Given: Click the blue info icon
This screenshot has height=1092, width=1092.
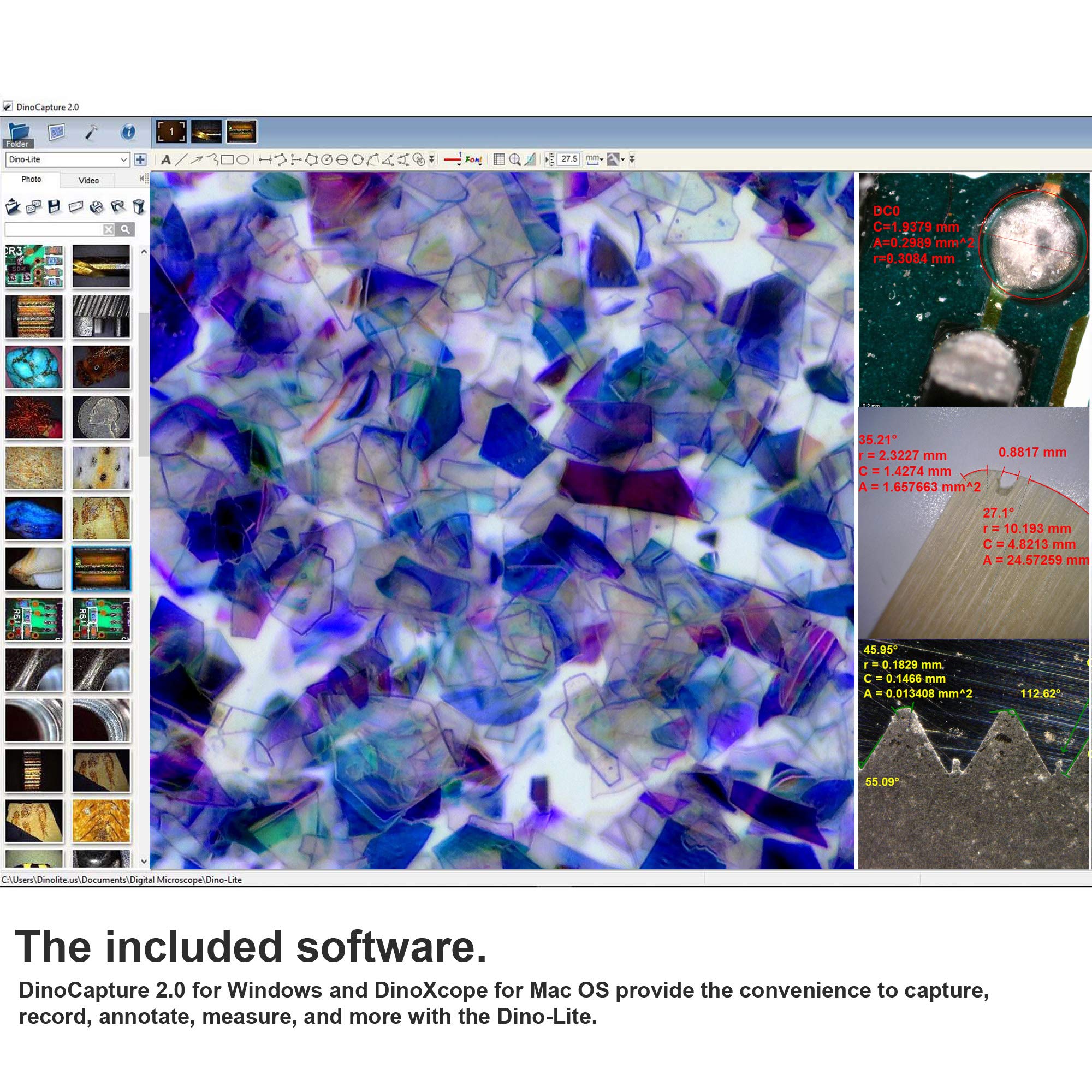Looking at the screenshot, I should coord(128,133).
